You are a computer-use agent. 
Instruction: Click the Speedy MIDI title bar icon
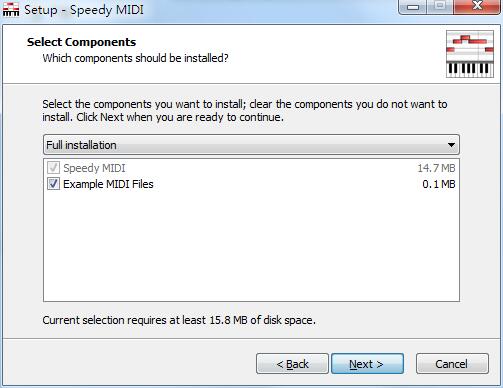pos(11,9)
